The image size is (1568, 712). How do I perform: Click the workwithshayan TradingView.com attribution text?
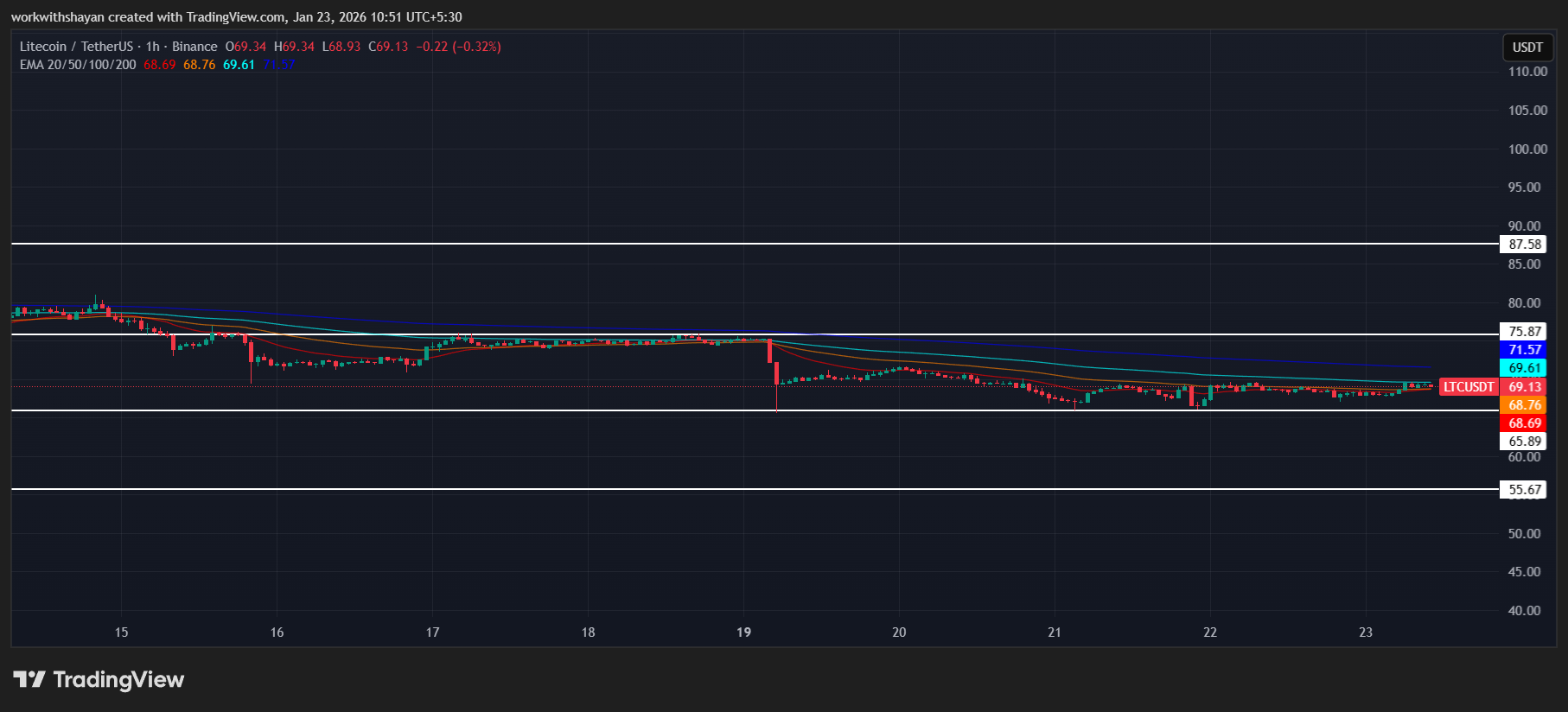(x=237, y=17)
